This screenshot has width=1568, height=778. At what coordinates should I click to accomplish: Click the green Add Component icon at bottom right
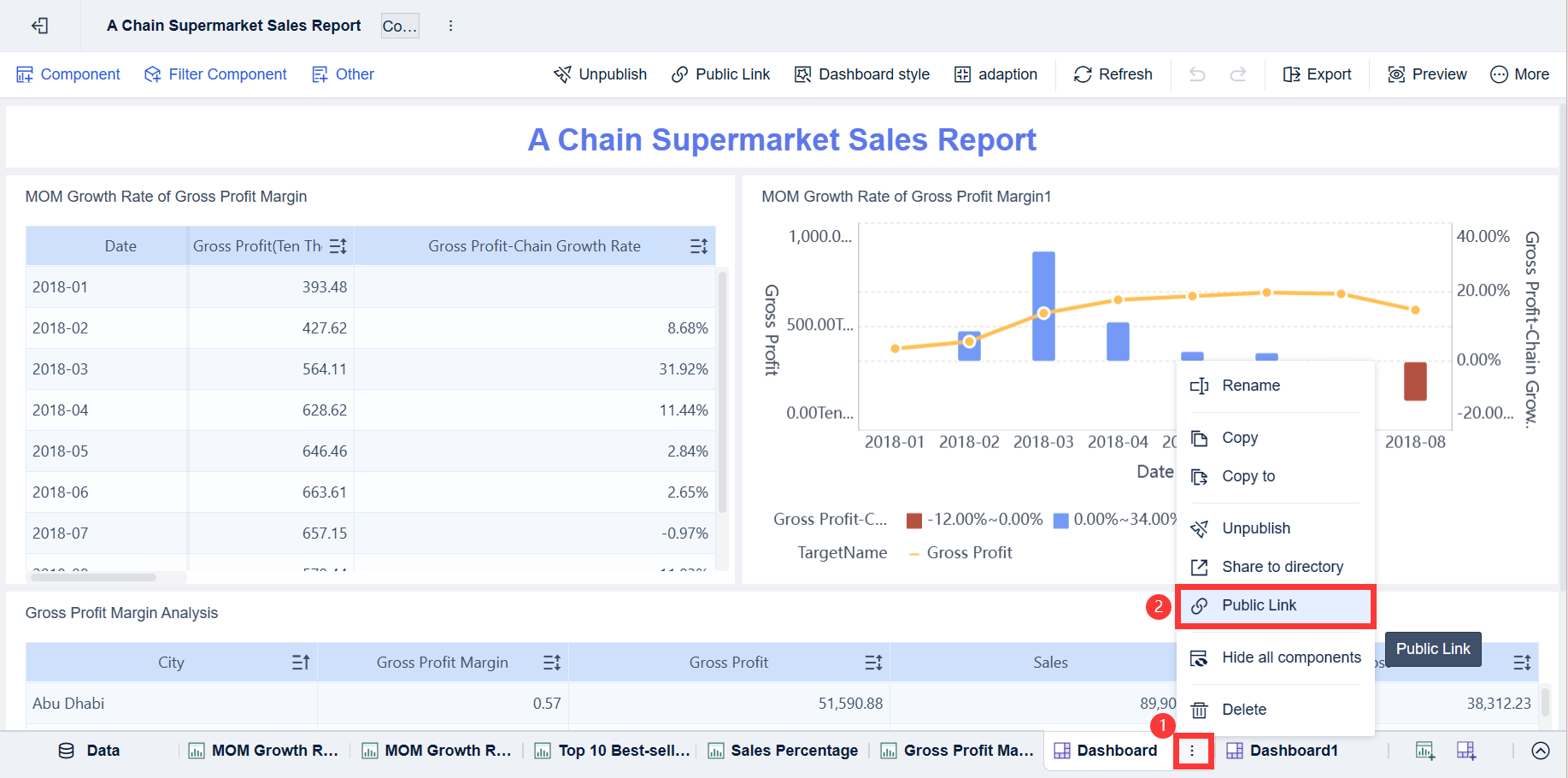(1424, 750)
